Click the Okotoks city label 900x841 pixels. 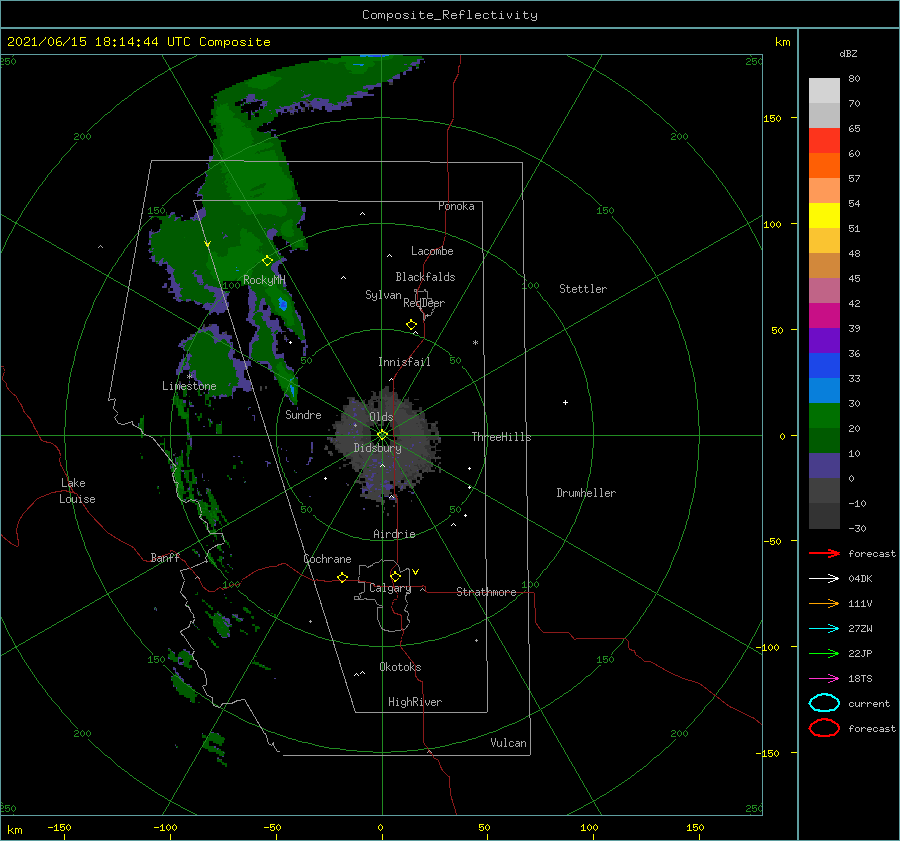[400, 667]
